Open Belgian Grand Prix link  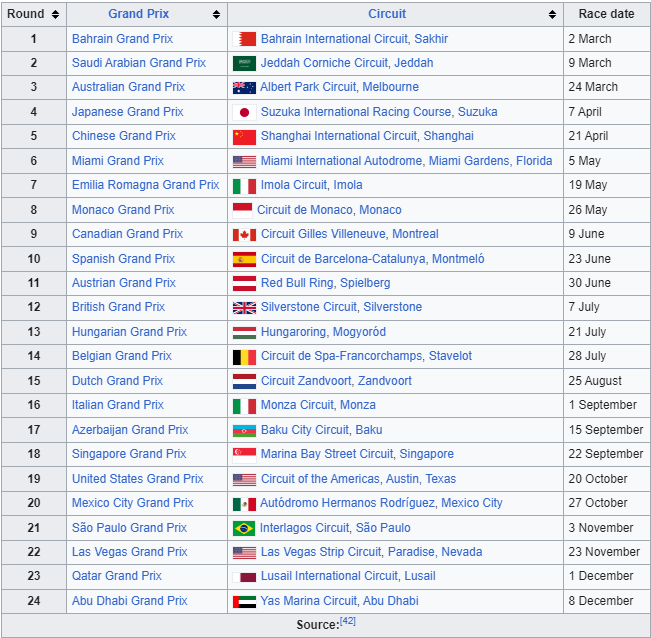pos(122,356)
